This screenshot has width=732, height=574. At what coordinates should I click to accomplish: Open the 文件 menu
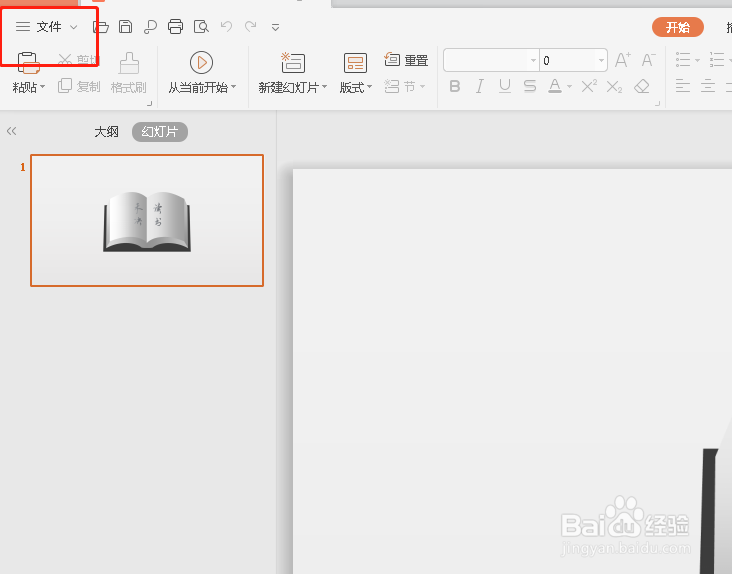pyautogui.click(x=49, y=27)
